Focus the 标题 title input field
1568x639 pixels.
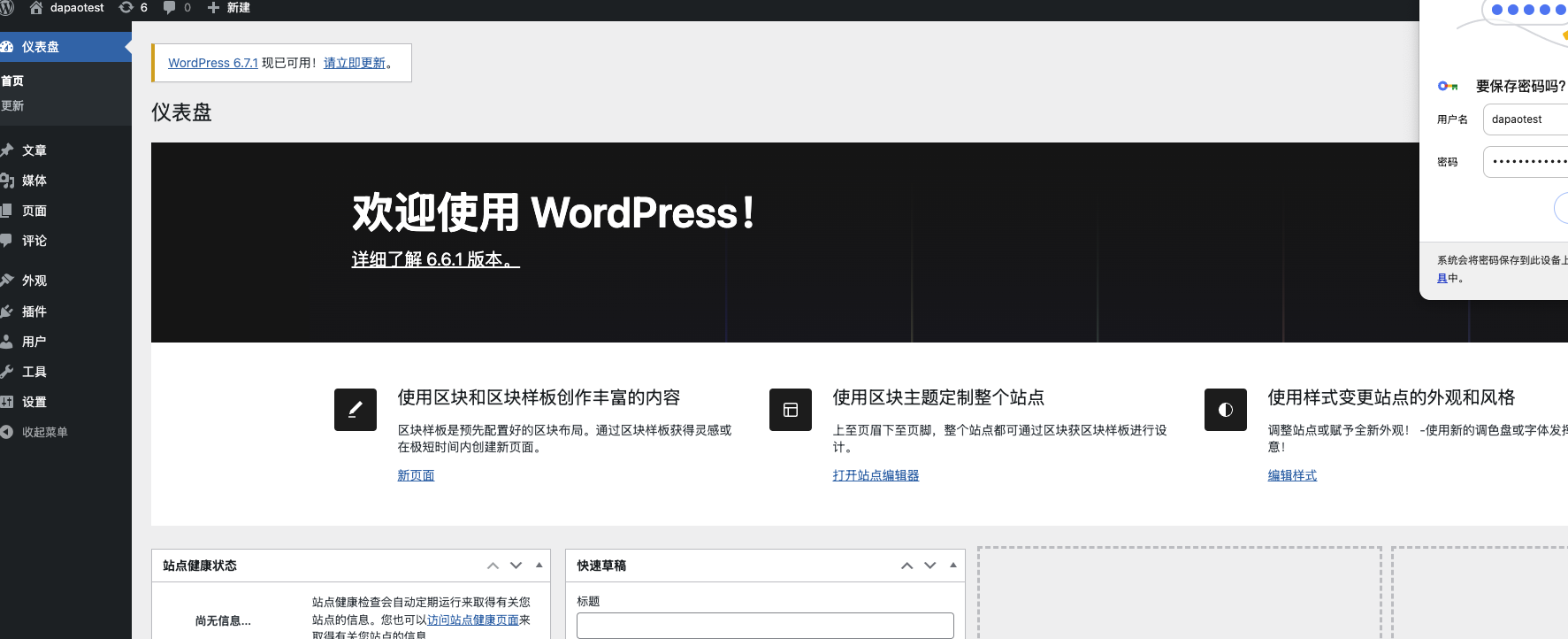point(765,626)
